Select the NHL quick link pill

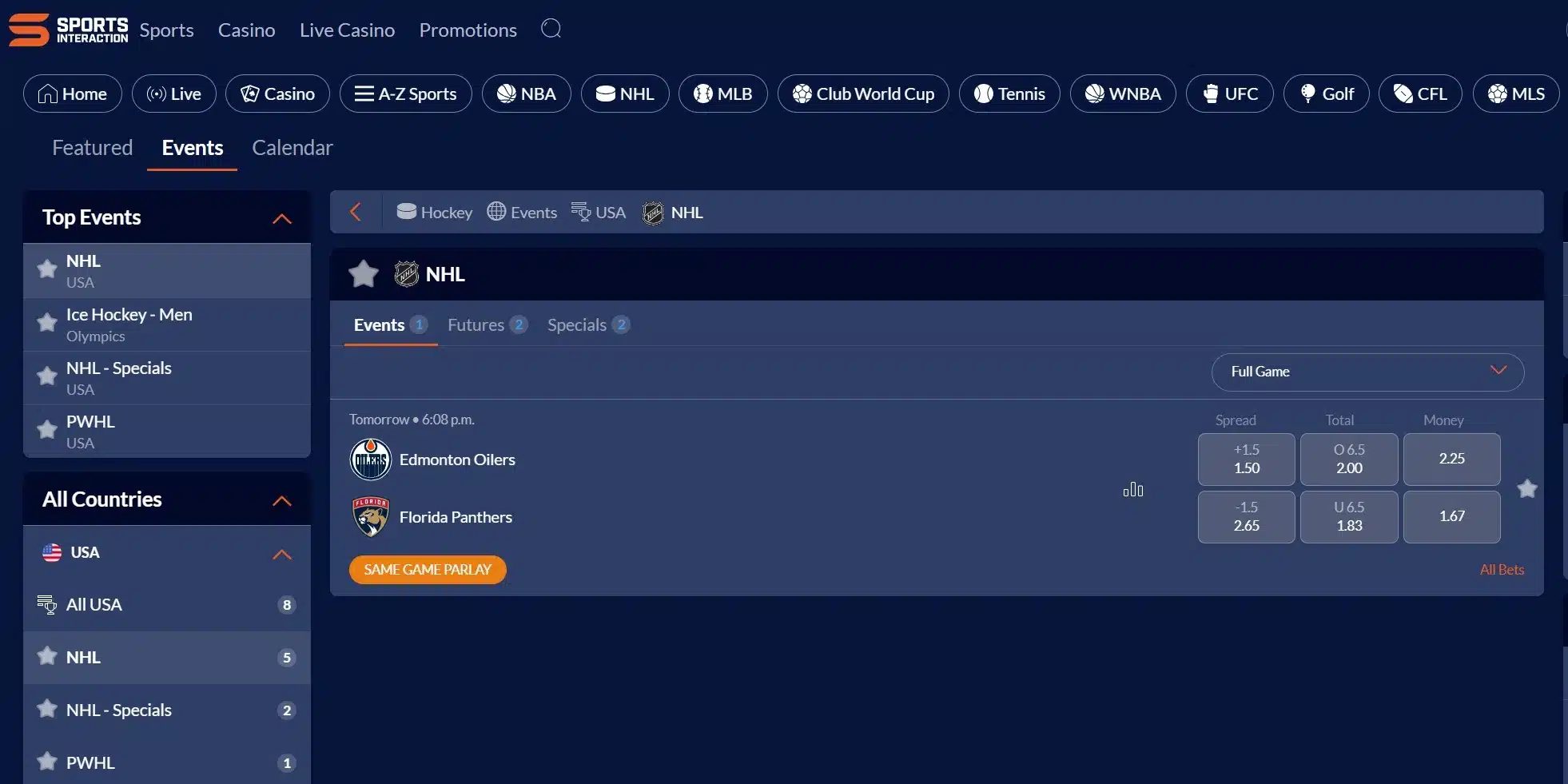point(625,94)
